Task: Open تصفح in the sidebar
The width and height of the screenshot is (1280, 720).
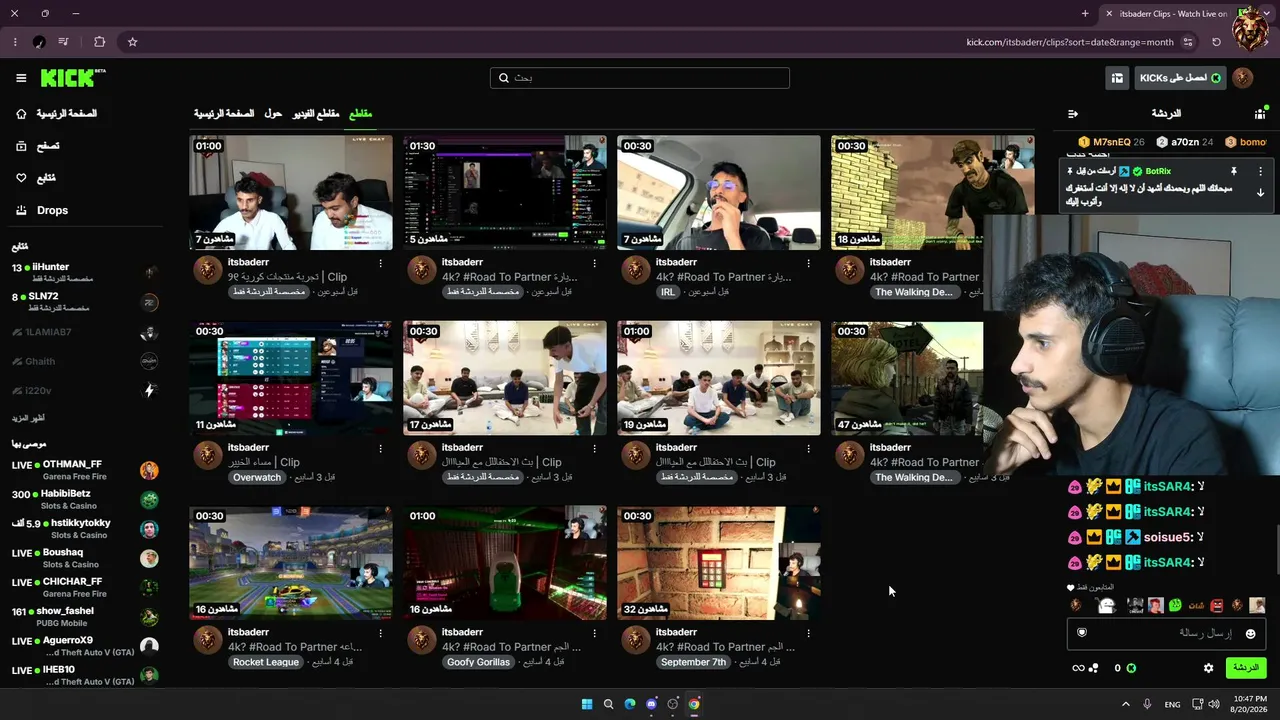Action: click(48, 146)
